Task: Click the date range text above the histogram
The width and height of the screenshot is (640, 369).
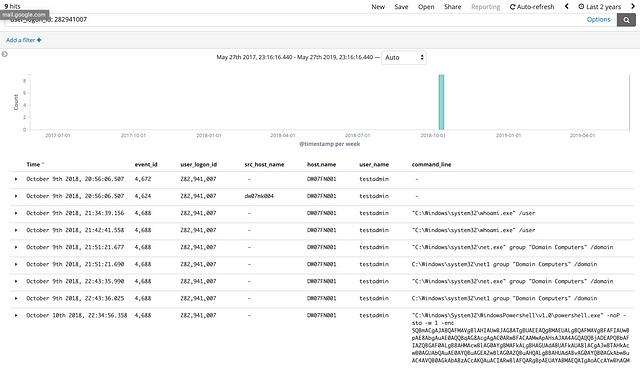Action: 295,58
